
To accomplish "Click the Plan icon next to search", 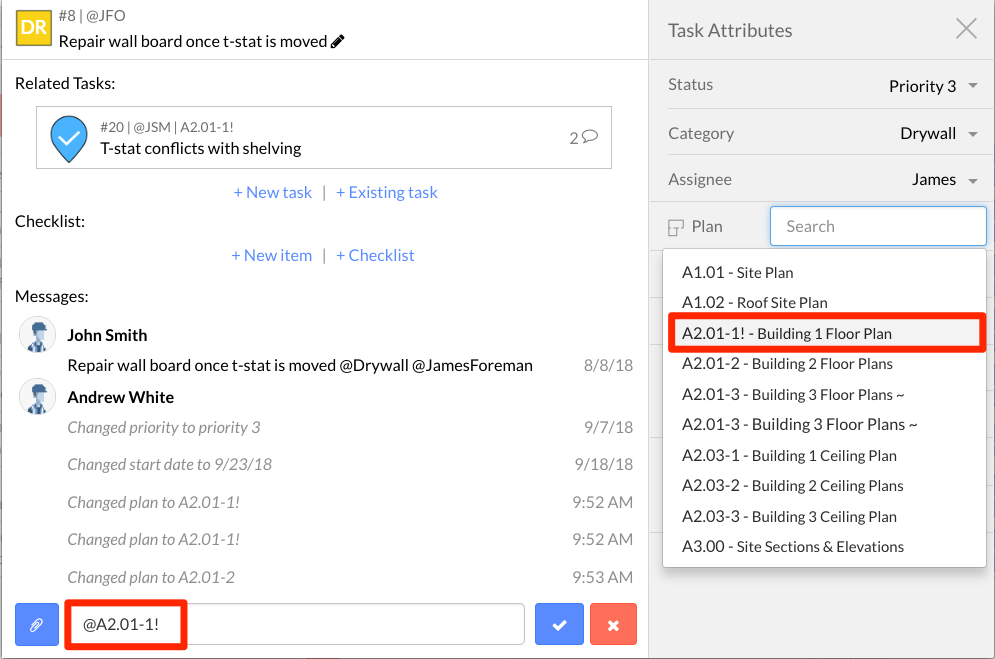I will click(x=676, y=228).
